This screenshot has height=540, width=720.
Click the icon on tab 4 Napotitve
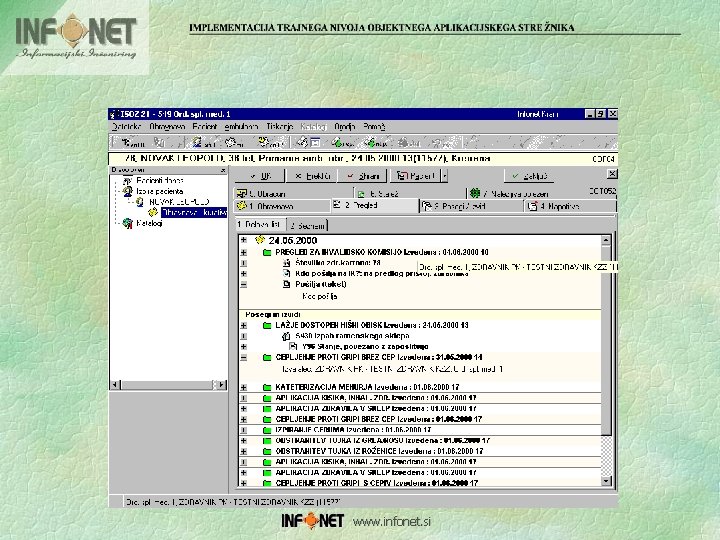[x=533, y=206]
